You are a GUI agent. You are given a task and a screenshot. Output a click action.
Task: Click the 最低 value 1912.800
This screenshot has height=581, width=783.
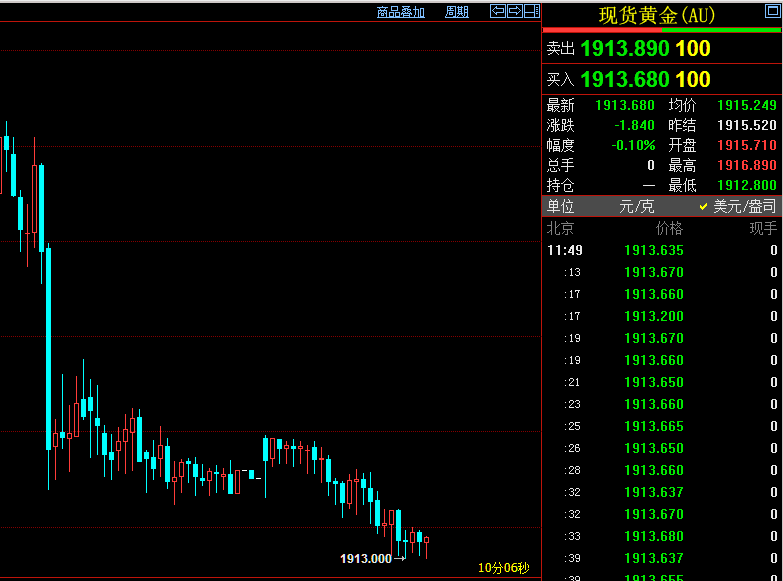[746, 185]
